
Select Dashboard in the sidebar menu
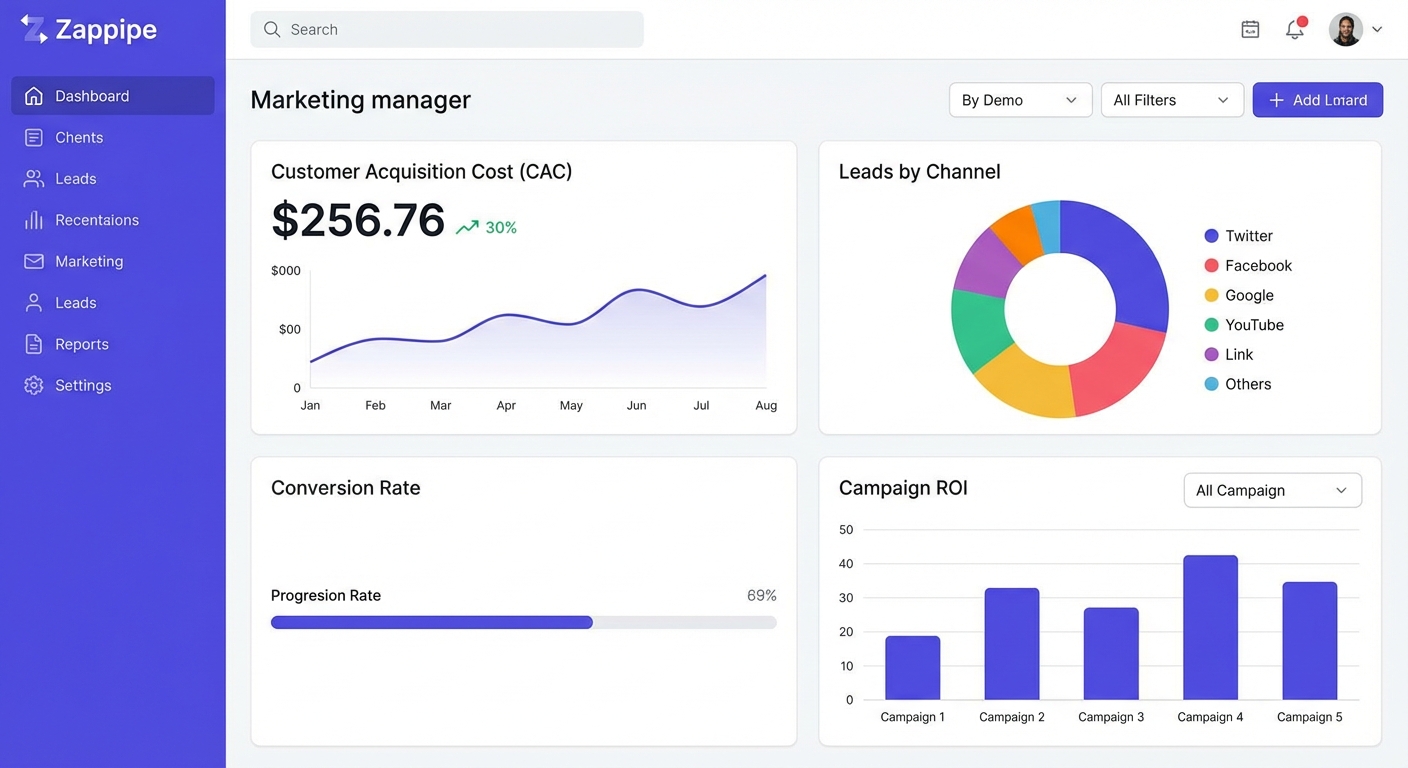pyautogui.click(x=90, y=95)
